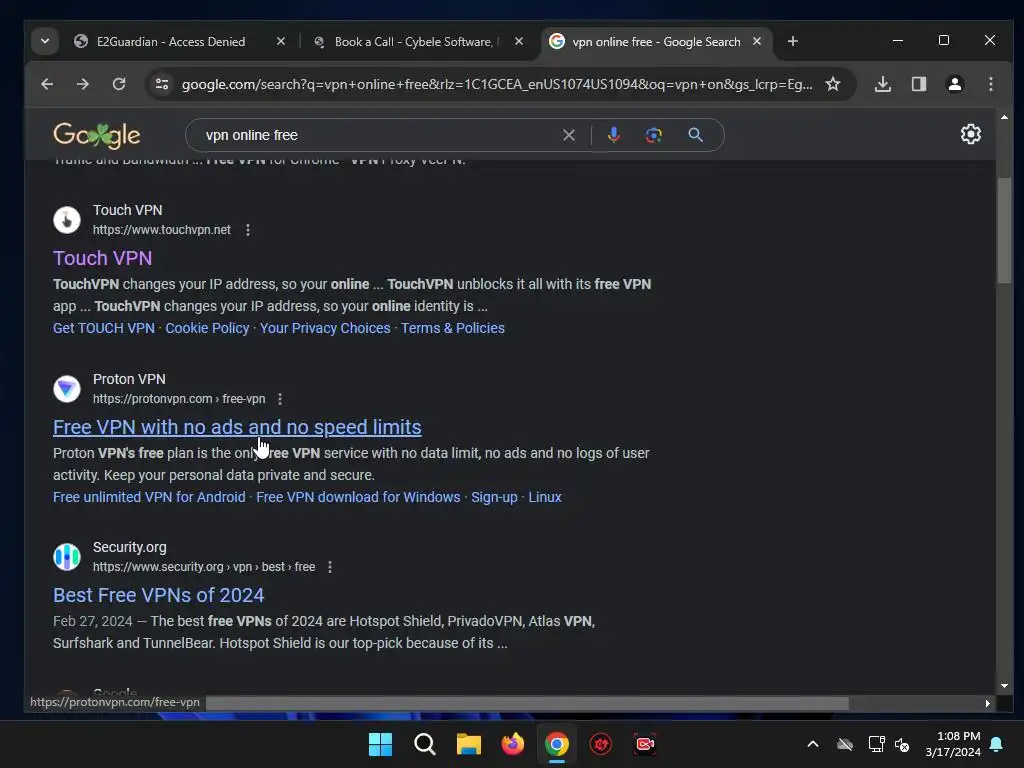Click Chrome icon in the taskbar
The height and width of the screenshot is (768, 1024).
pyautogui.click(x=556, y=744)
